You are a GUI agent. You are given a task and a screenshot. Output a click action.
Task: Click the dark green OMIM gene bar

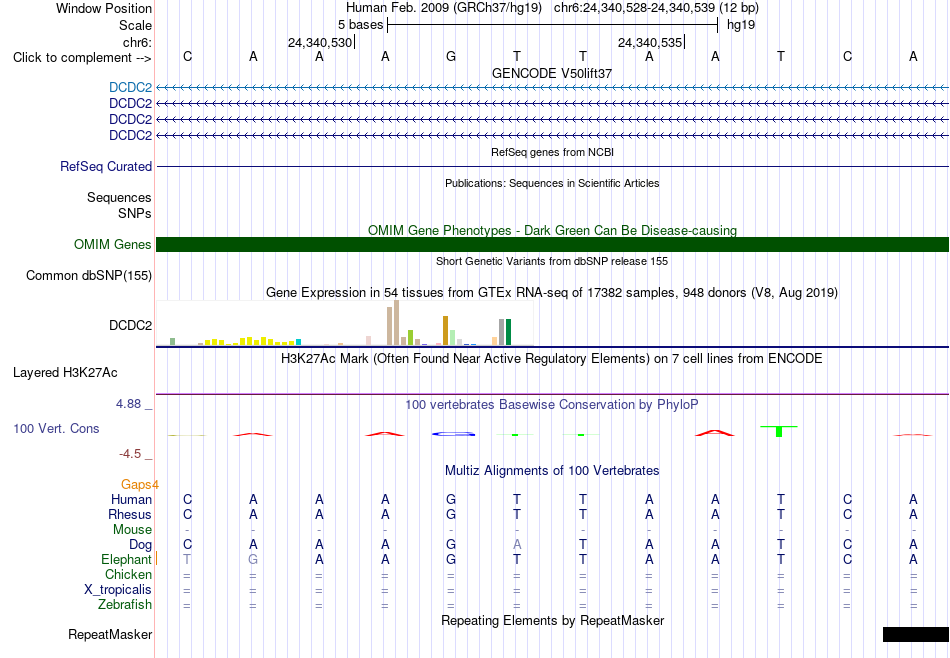tap(553, 244)
